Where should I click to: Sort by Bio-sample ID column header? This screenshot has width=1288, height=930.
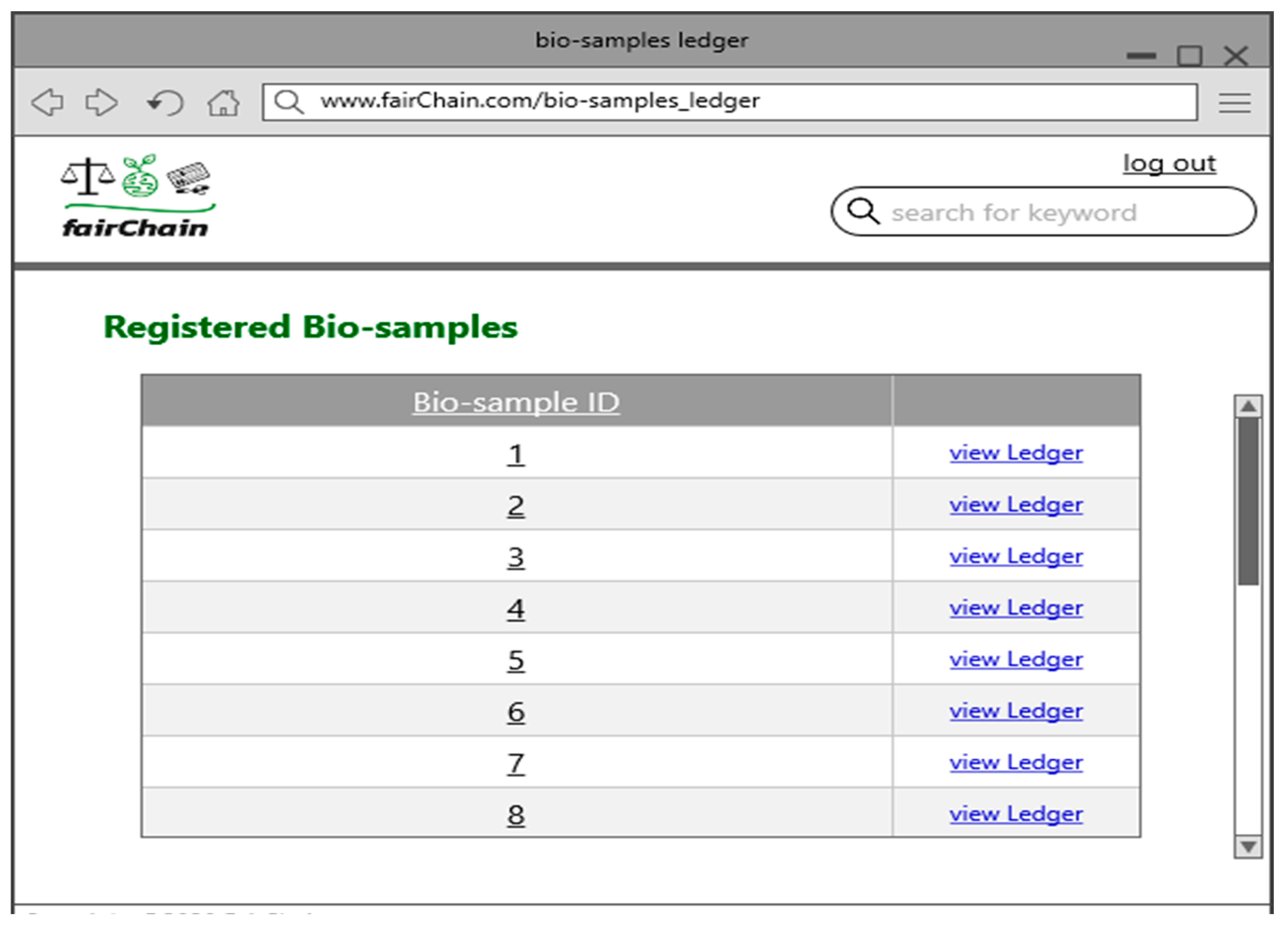[515, 402]
